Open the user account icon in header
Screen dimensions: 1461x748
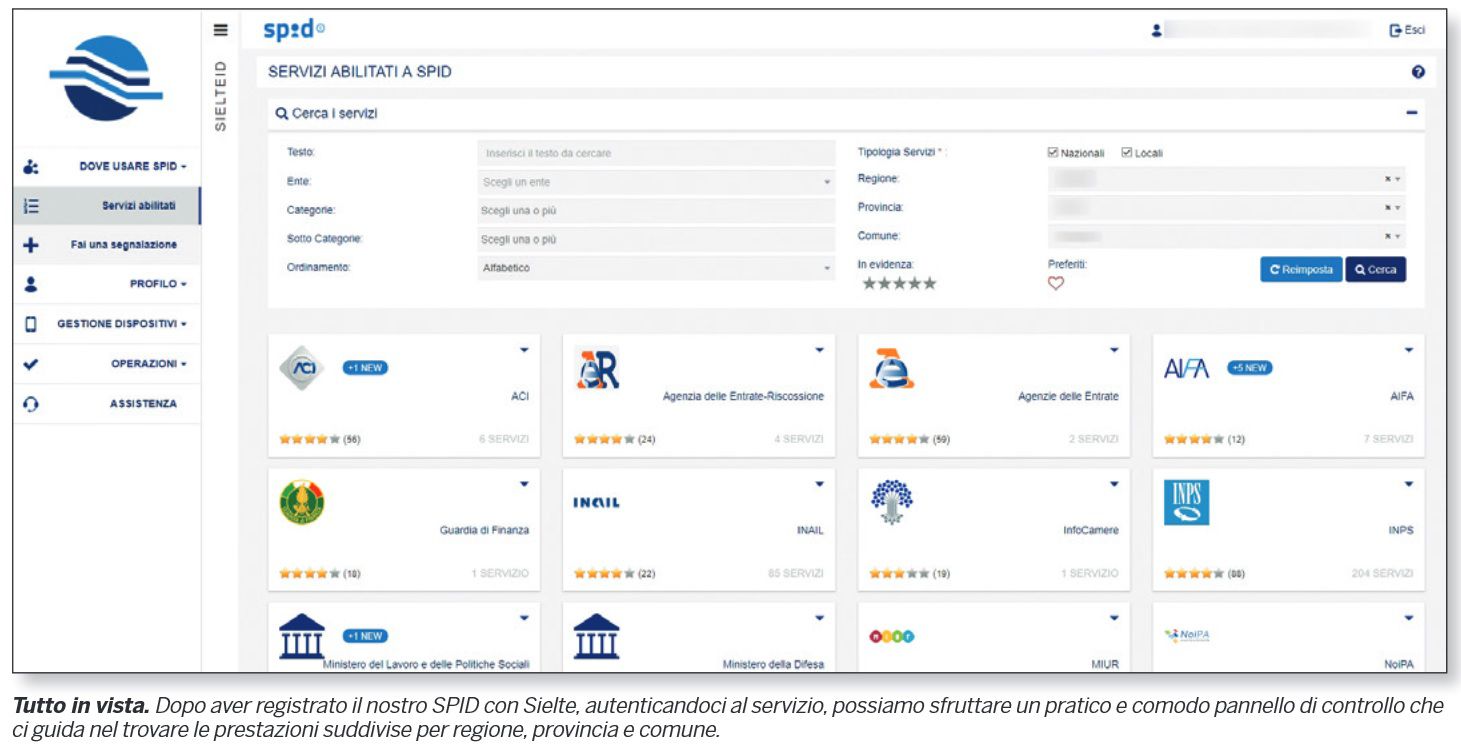tap(1157, 31)
